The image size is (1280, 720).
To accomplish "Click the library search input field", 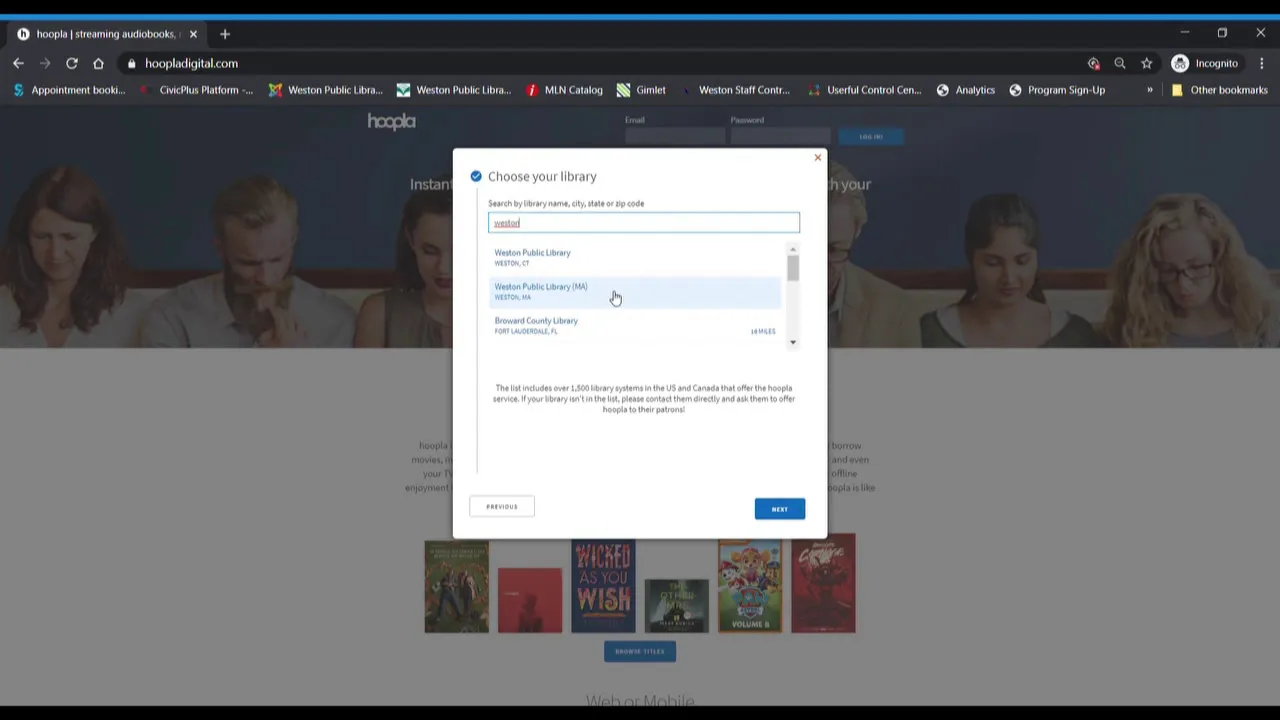I will pos(644,223).
